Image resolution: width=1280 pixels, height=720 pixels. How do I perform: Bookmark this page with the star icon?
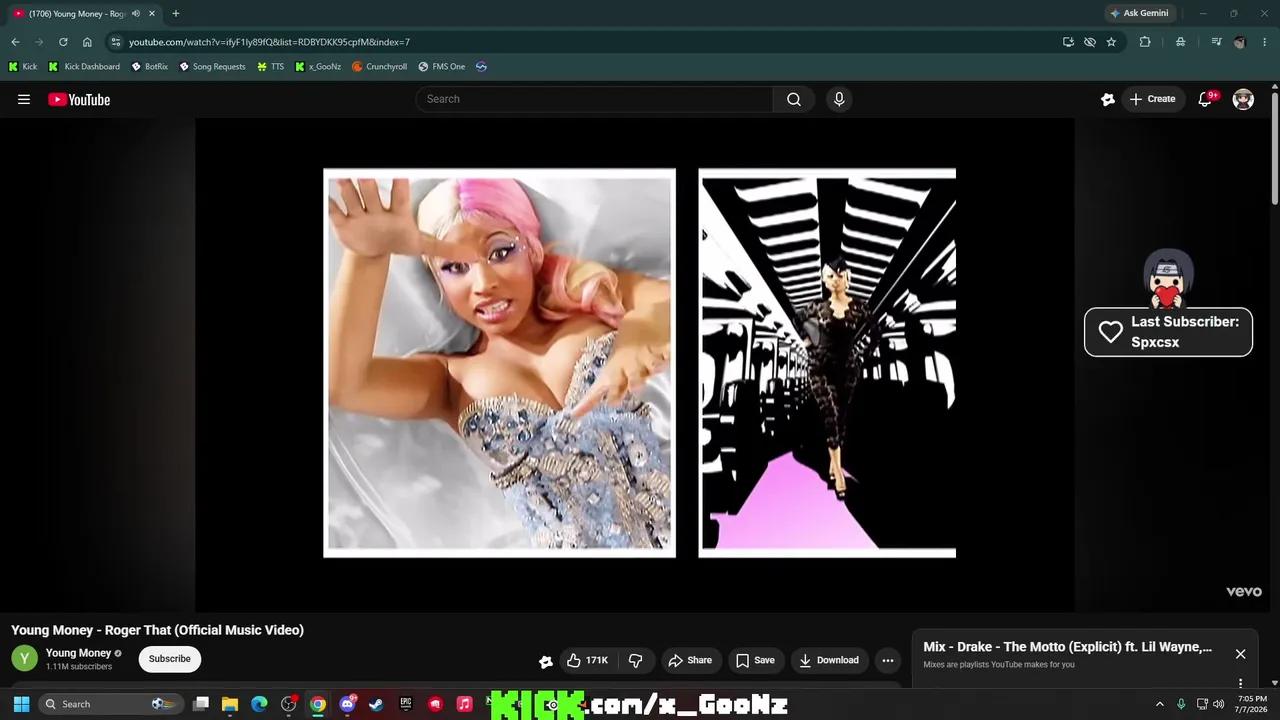pyautogui.click(x=1111, y=42)
